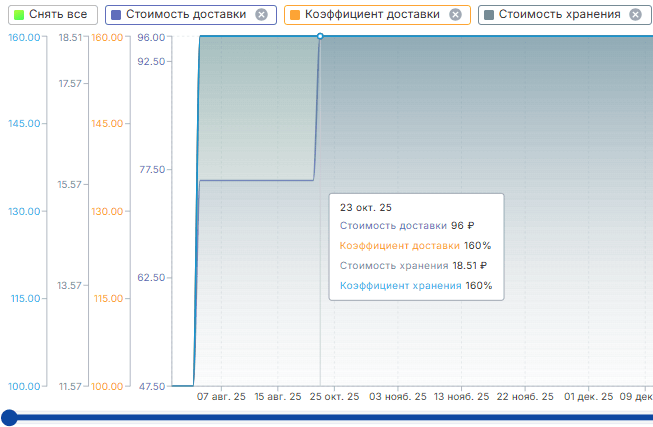
Task: Click the 13 нояб. 25 date label
Action: [461, 397]
